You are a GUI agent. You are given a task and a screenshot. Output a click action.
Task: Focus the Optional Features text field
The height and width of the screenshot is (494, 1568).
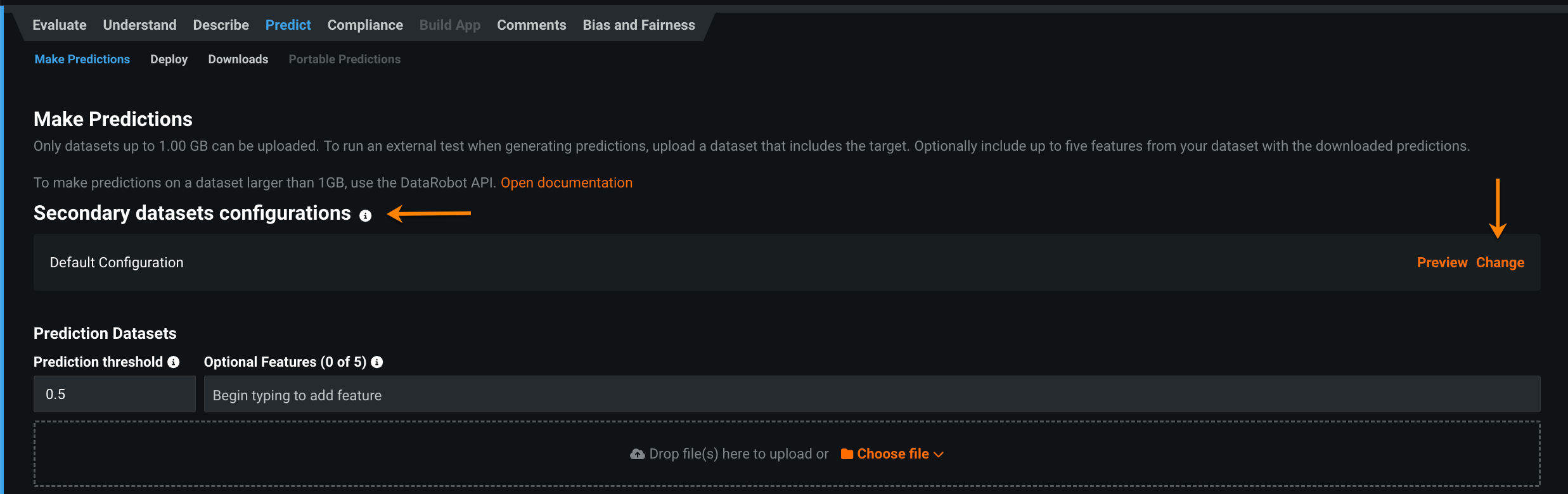[x=871, y=395]
